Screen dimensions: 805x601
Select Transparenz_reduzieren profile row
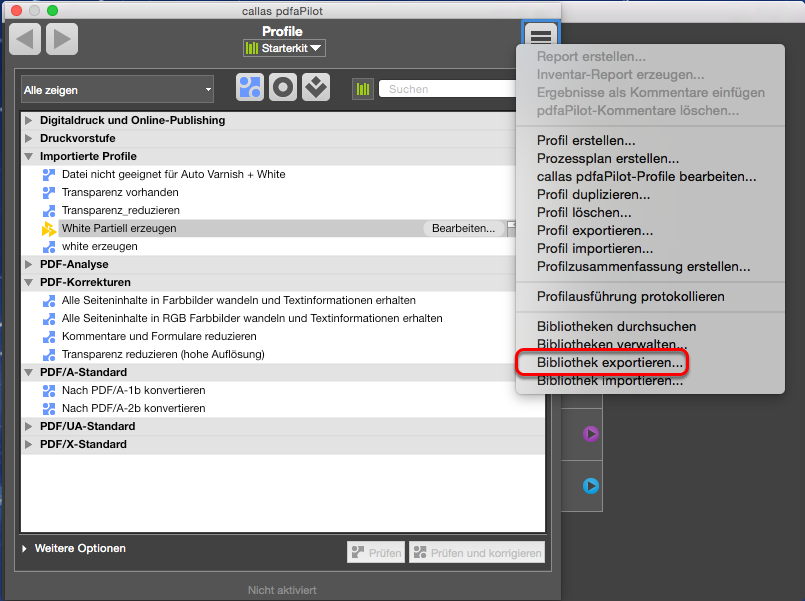tap(269, 210)
